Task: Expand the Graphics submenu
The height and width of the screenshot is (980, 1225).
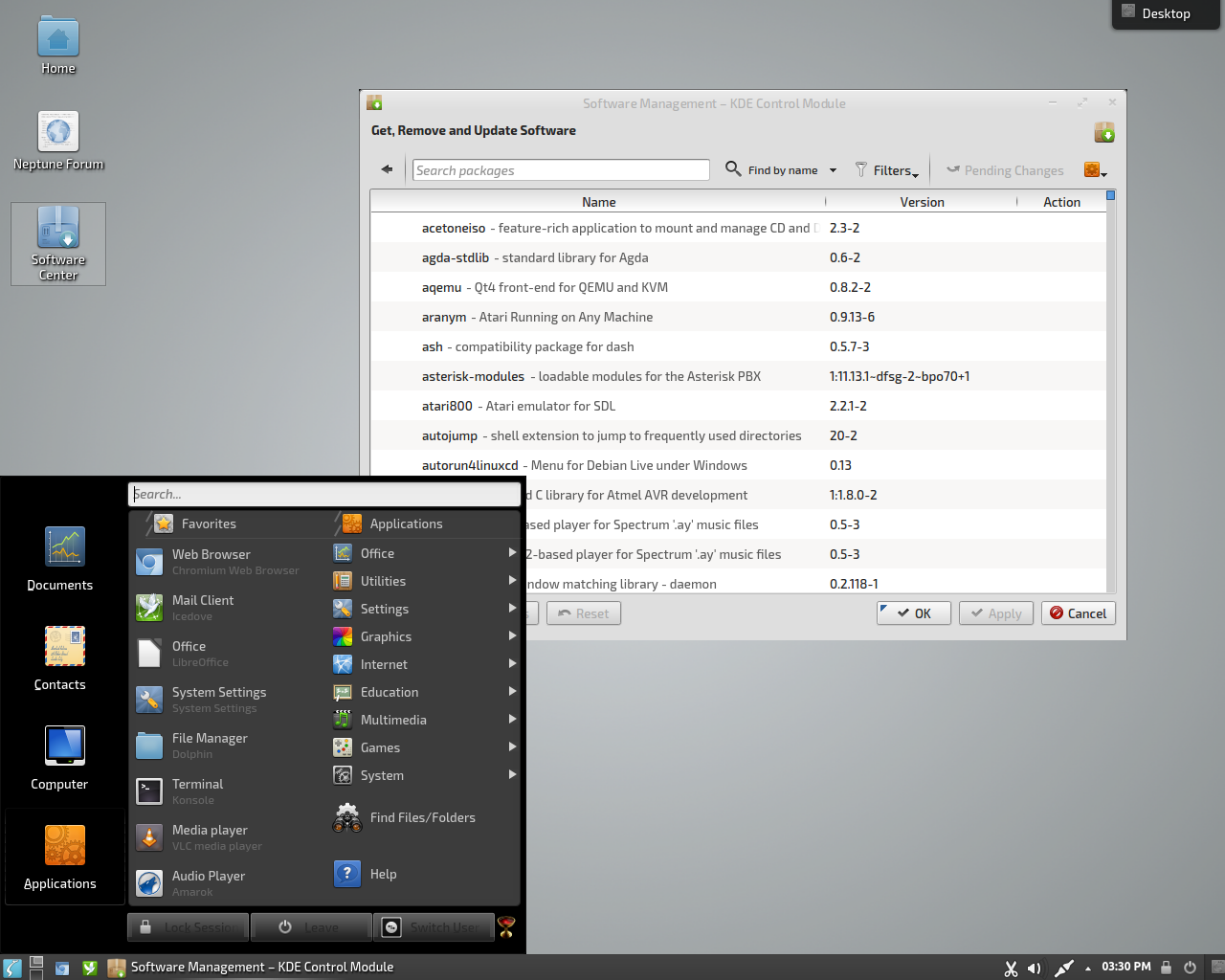Action: pos(424,636)
